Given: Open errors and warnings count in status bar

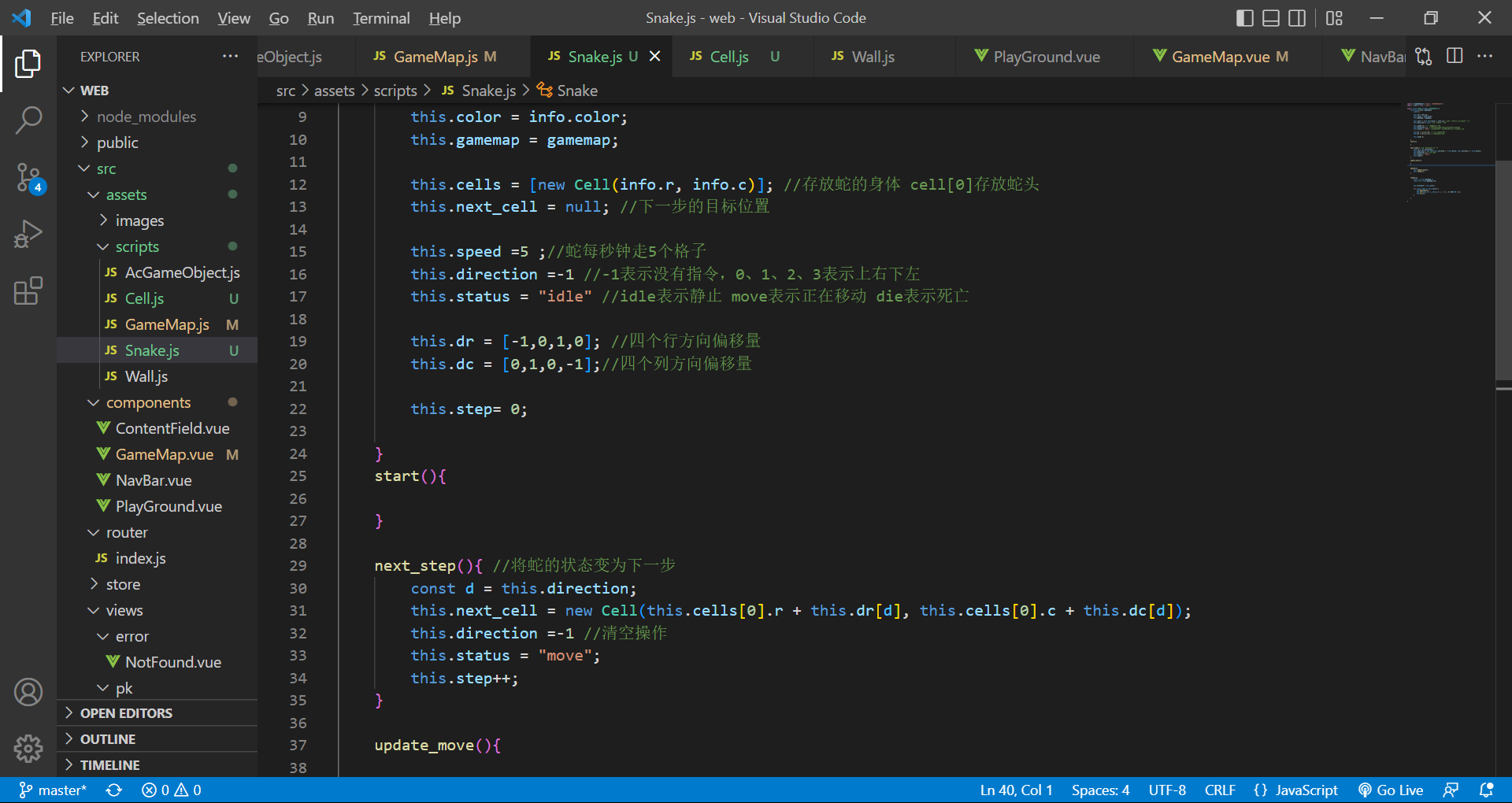Looking at the screenshot, I should [172, 790].
